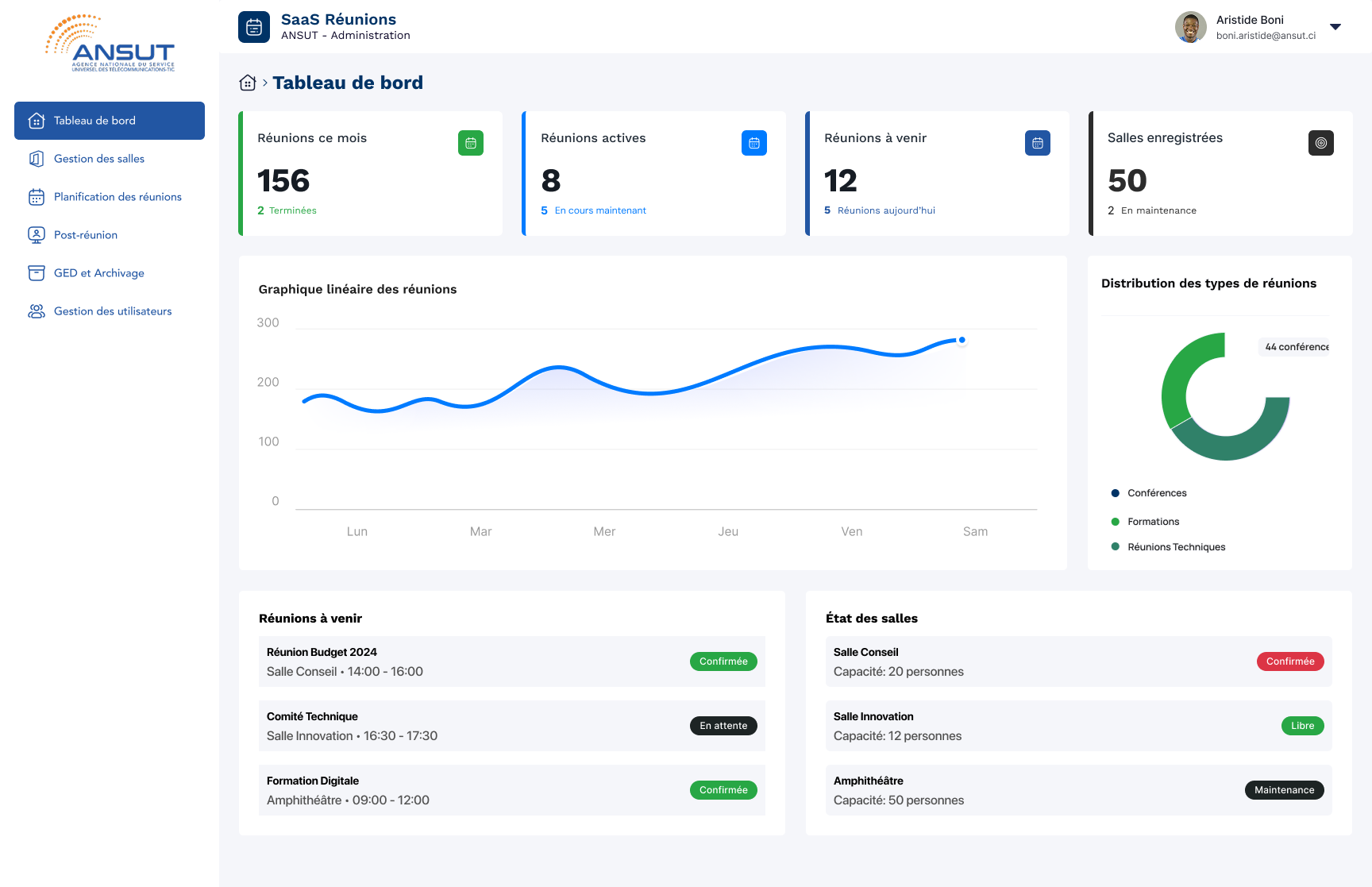Toggle Réunions Techniques legend entry
The height and width of the screenshot is (887, 1372).
coord(1168,547)
